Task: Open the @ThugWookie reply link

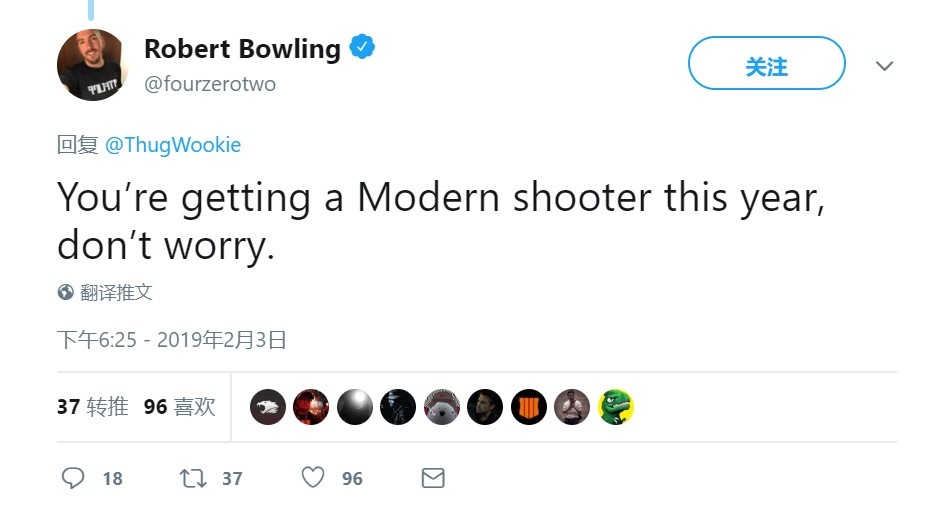Action: [173, 145]
